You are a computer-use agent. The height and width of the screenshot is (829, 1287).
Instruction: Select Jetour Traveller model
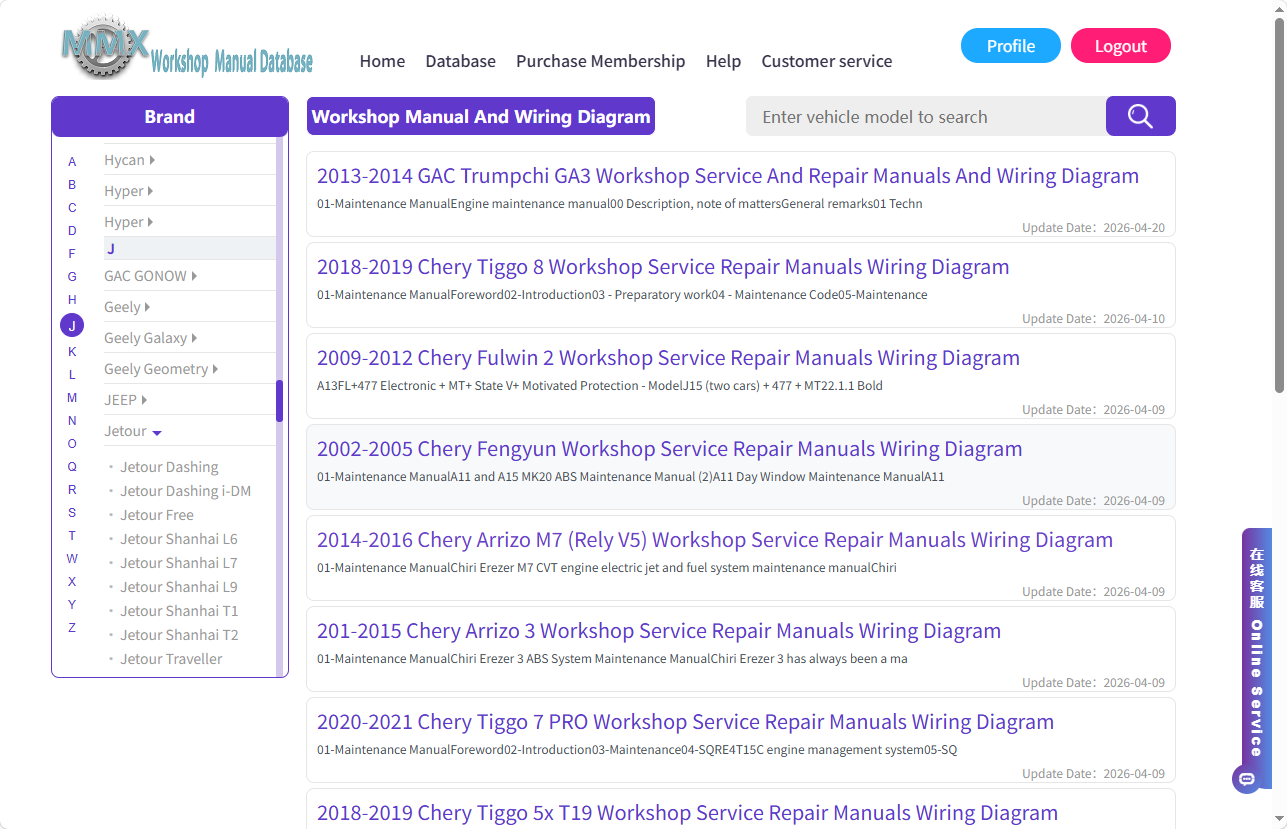[x=171, y=659]
